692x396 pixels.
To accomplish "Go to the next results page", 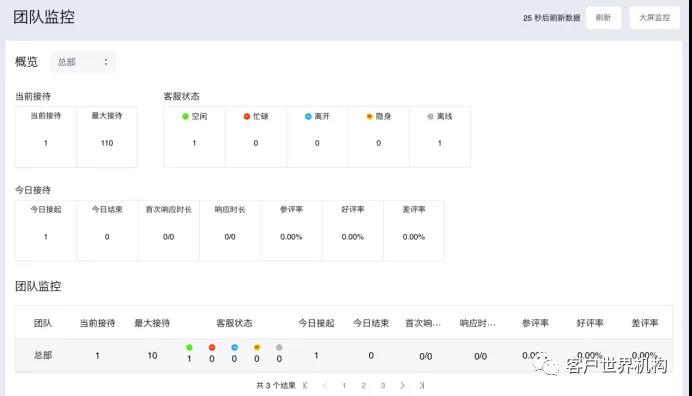I will [x=402, y=385].
